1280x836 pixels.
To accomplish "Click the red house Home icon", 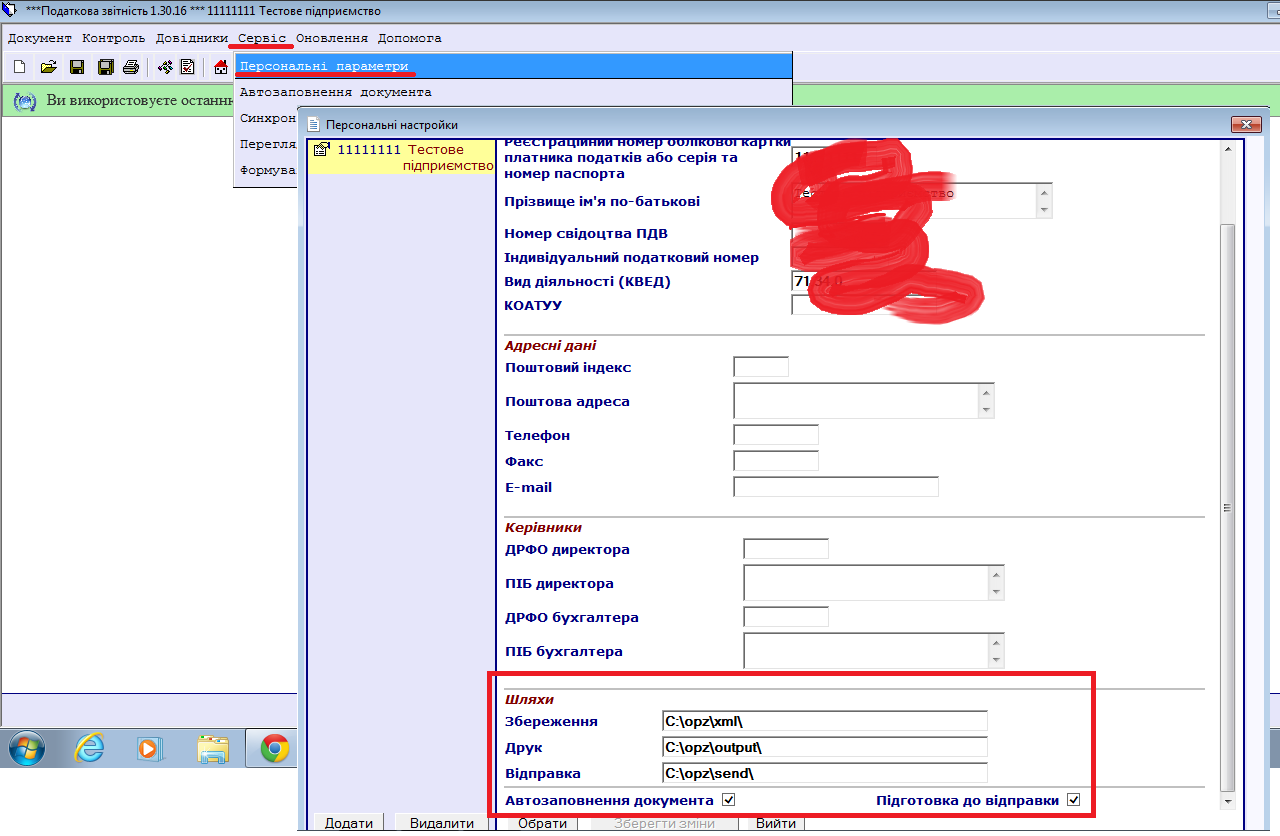I will (x=221, y=67).
